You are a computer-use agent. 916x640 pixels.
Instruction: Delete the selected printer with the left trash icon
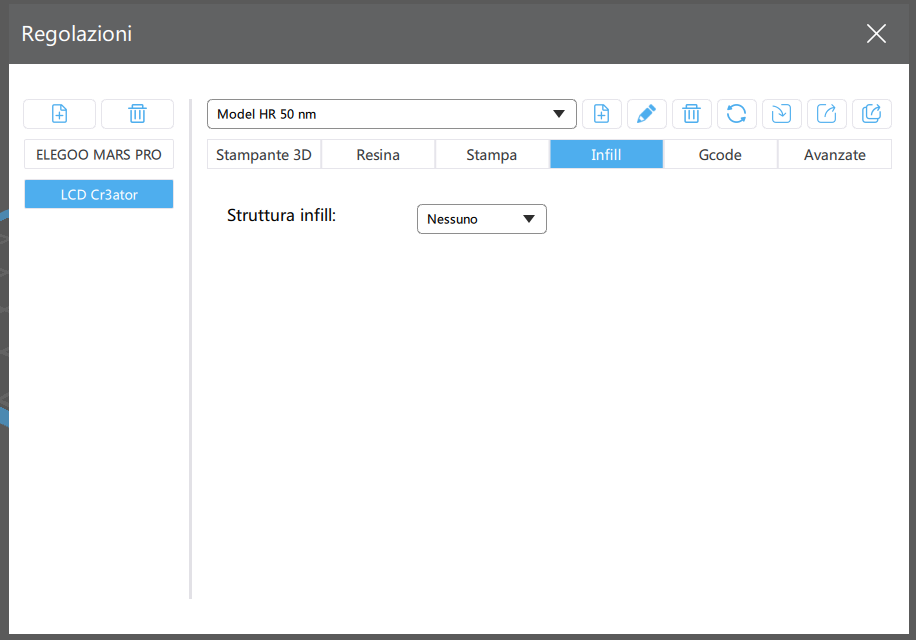(x=137, y=114)
